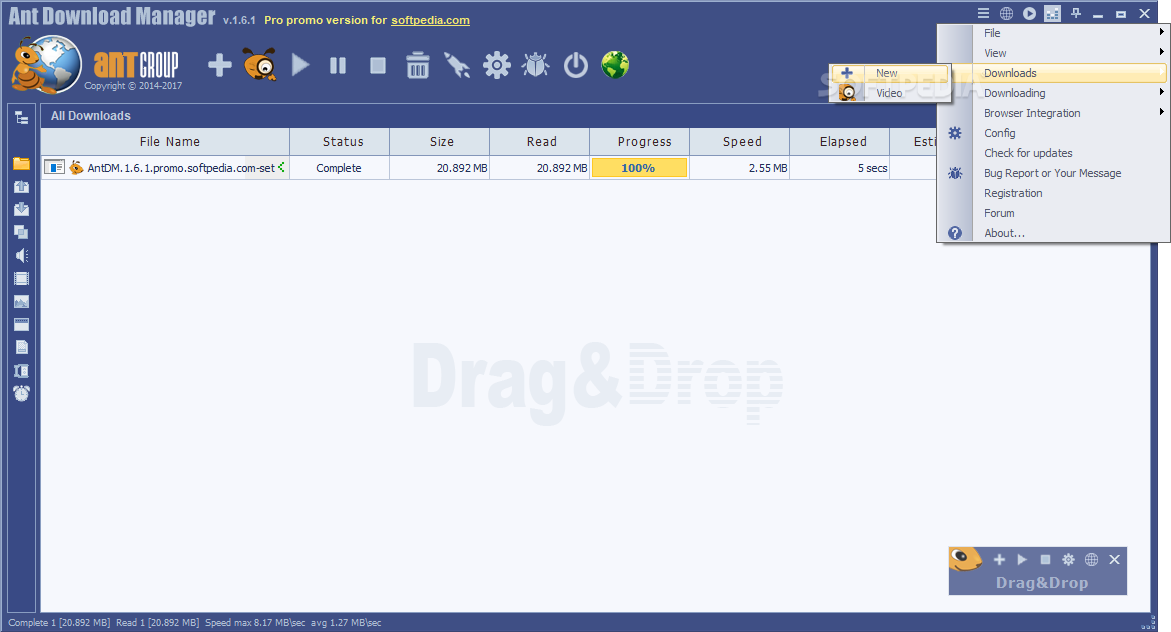This screenshot has width=1171, height=632.
Task: Filter by documents with the page sidebar icon
Action: coord(22,347)
